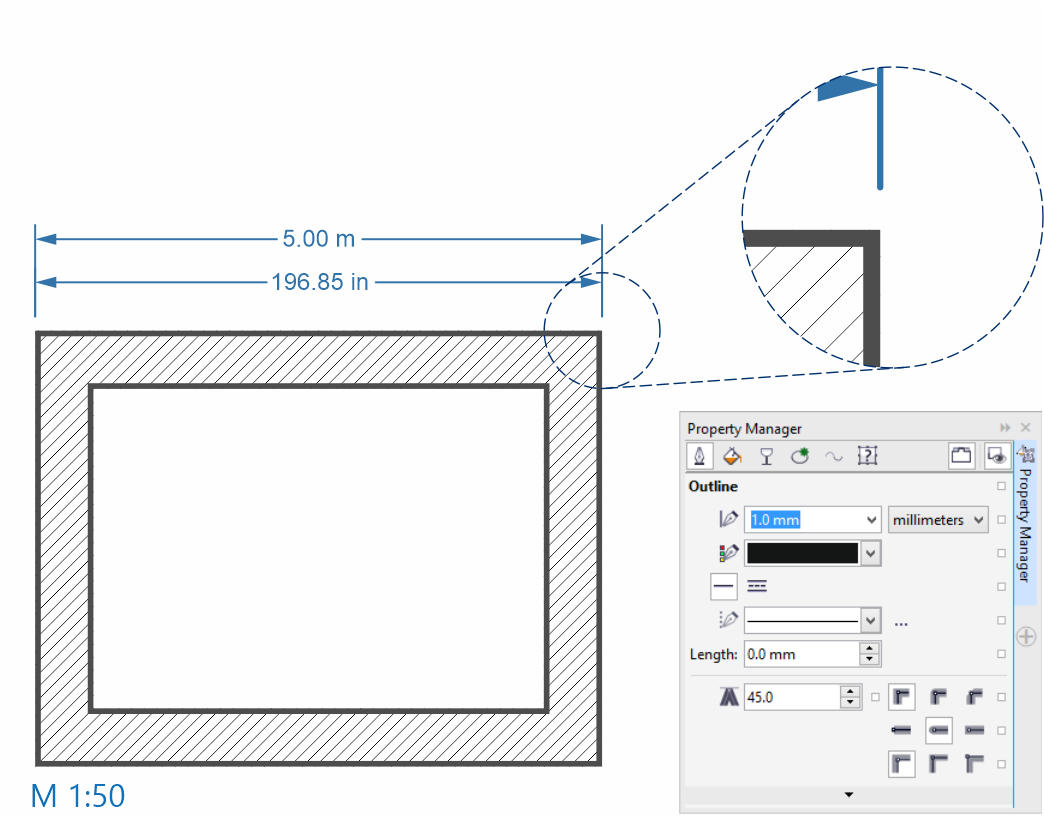
Task: Select the vertical Property Manager side tab
Action: (x=1025, y=522)
